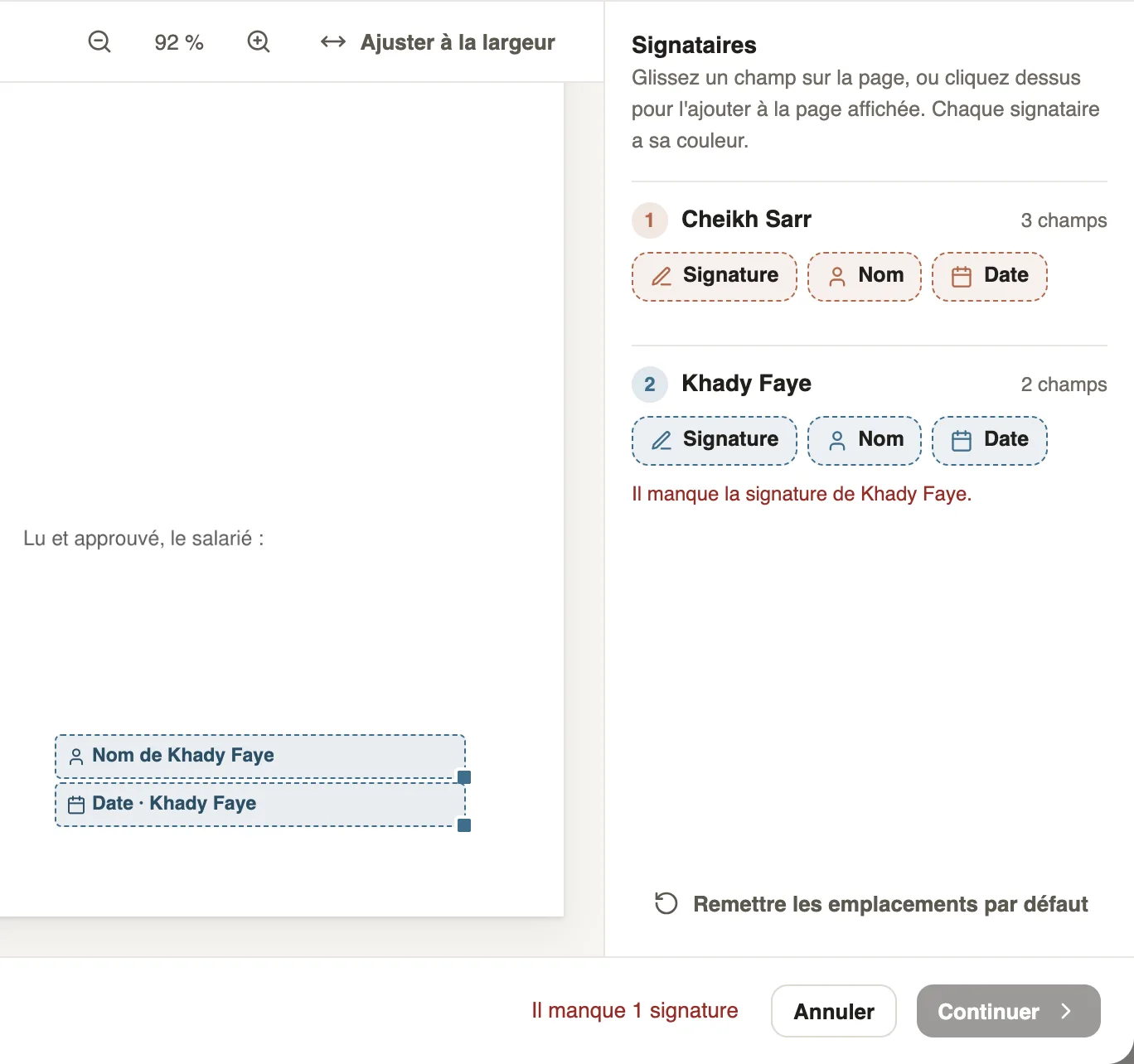
Task: Click the Continuer button
Action: click(x=1008, y=1011)
